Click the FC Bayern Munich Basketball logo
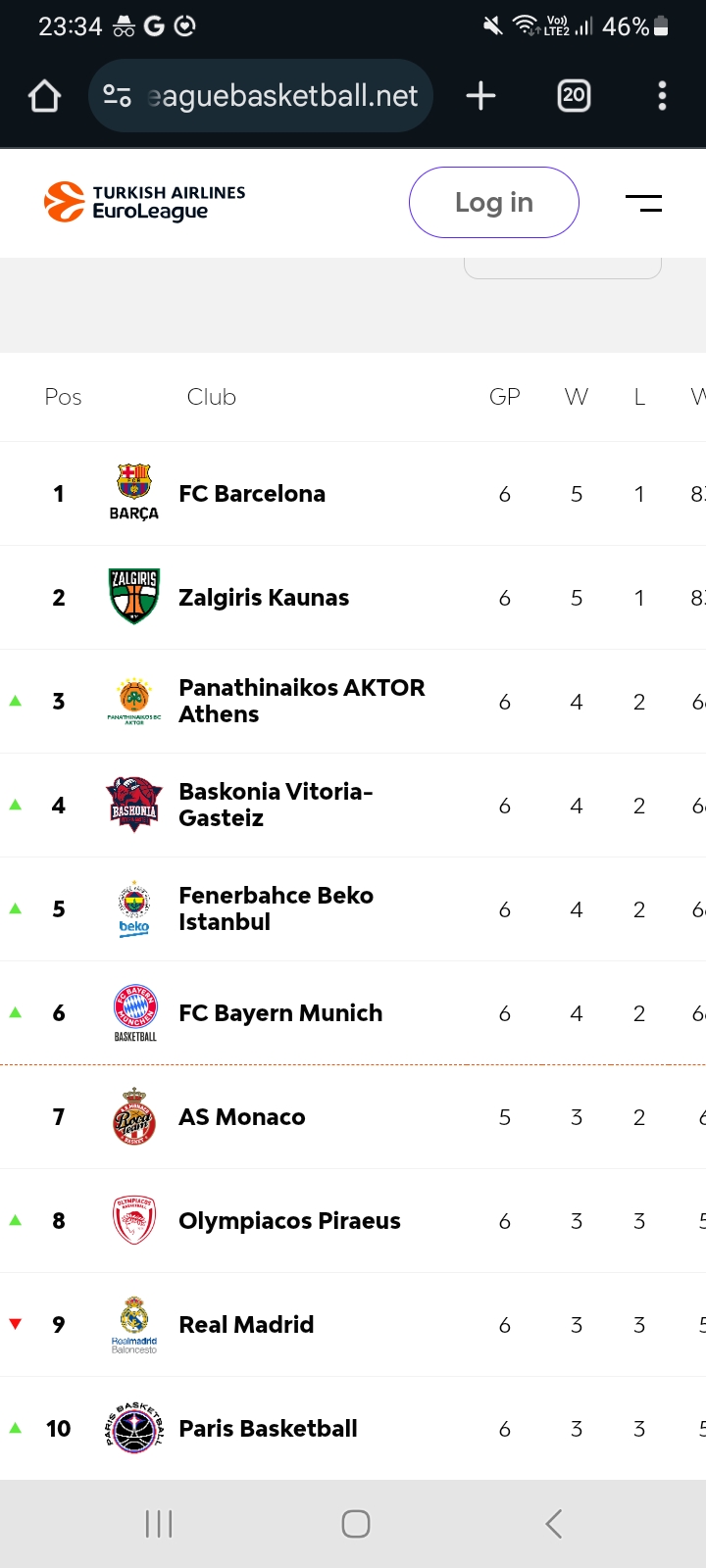This screenshot has height=1568, width=706. click(134, 1012)
